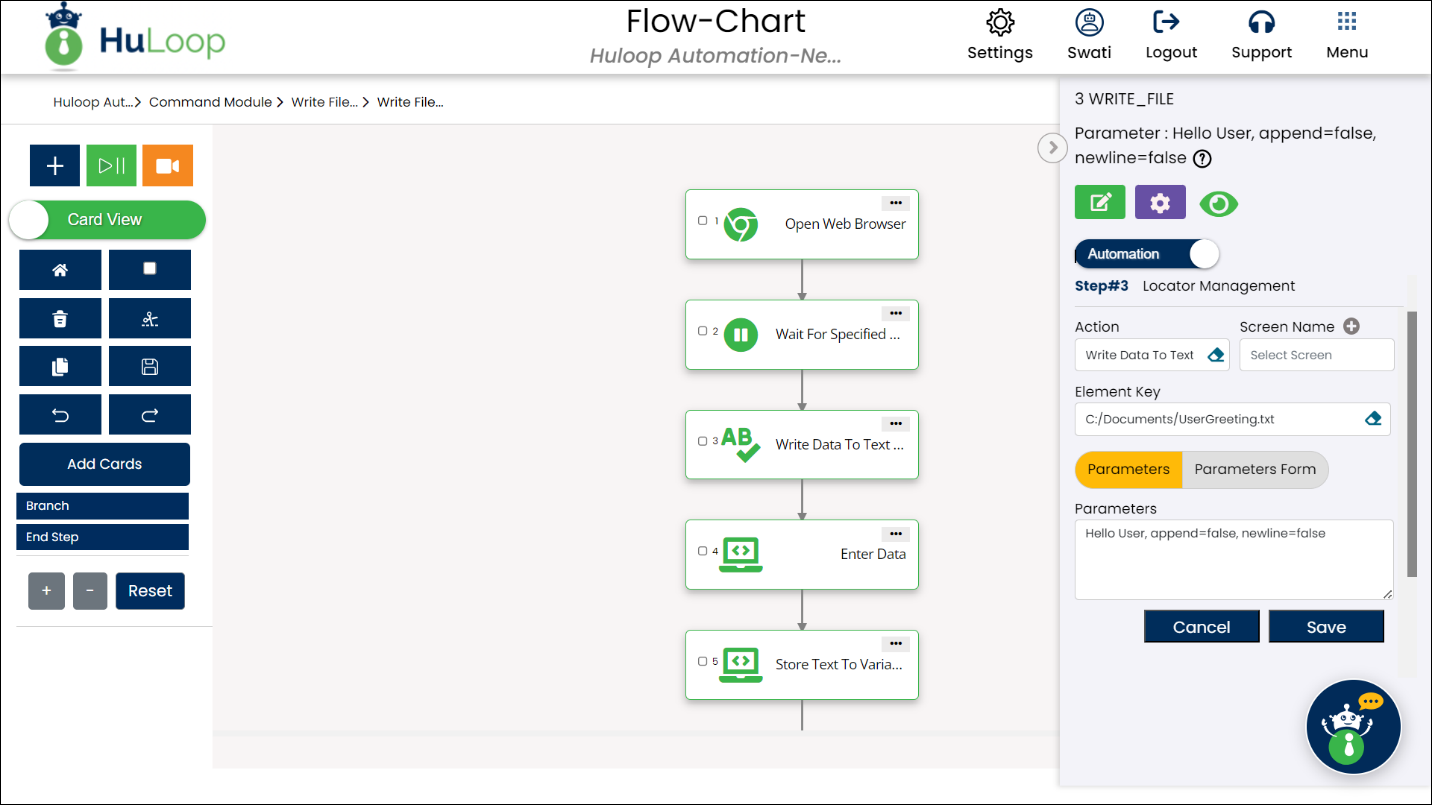Collapse the side panel using chevron arrow
This screenshot has width=1432, height=805.
tap(1052, 148)
